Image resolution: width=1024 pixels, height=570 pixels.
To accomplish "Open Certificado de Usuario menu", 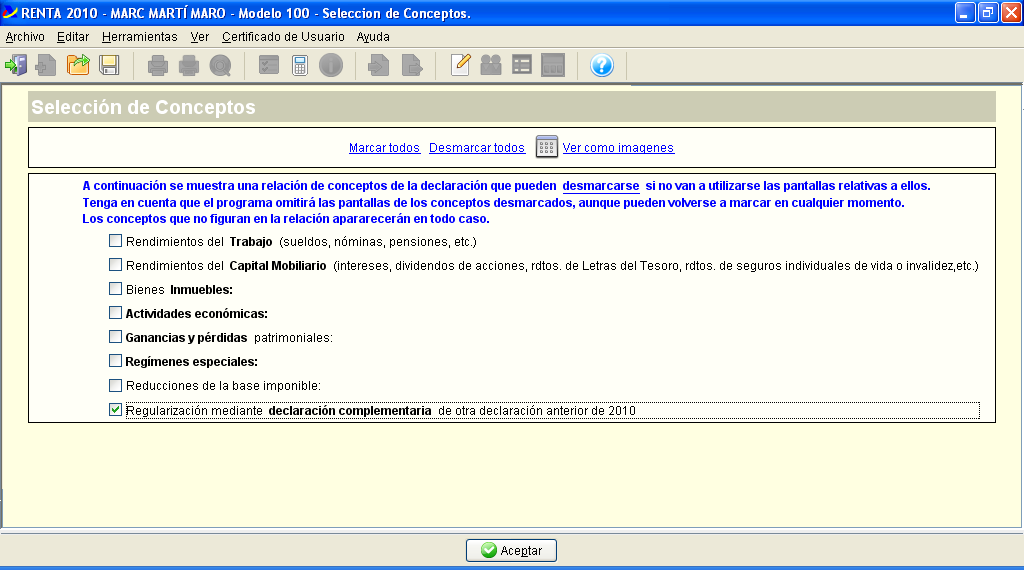I will click(x=283, y=37).
